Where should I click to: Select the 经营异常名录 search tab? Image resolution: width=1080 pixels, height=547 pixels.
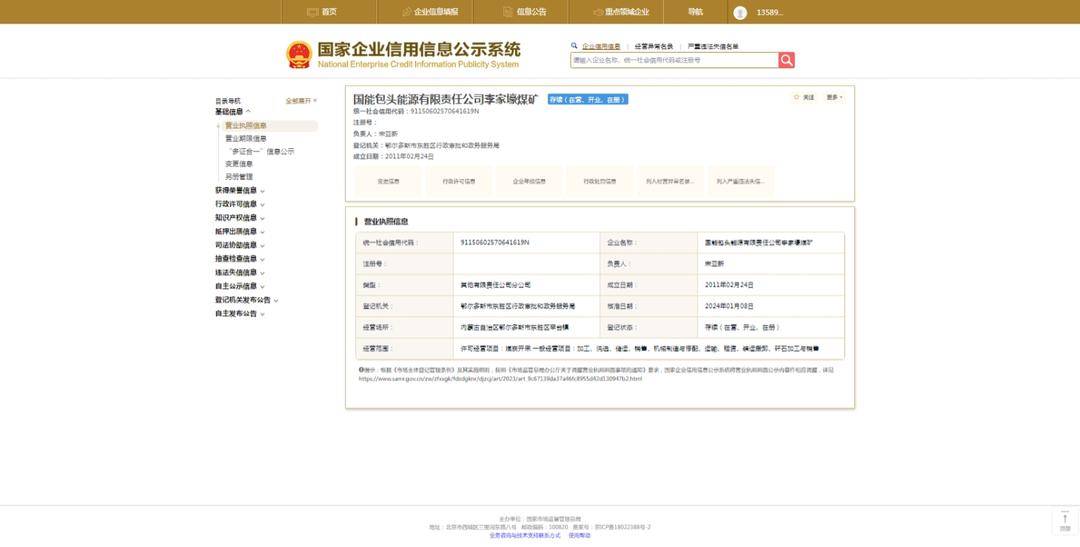[654, 46]
